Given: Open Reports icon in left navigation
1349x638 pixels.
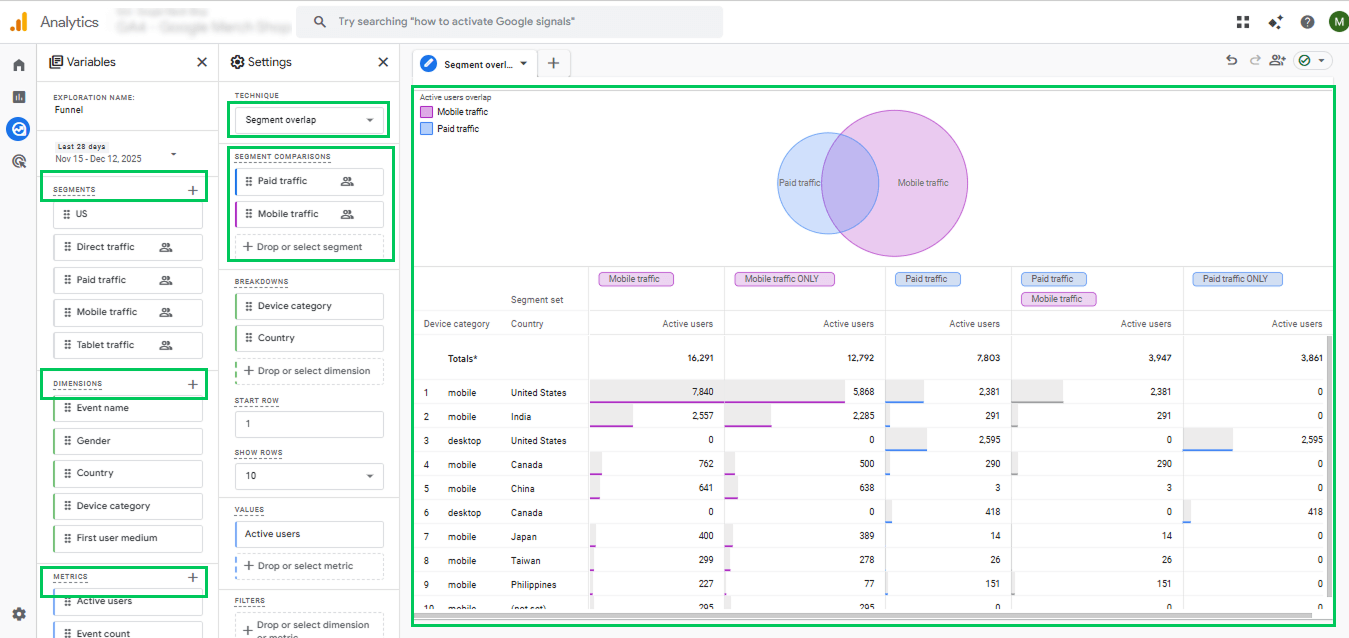Looking at the screenshot, I should (x=19, y=97).
